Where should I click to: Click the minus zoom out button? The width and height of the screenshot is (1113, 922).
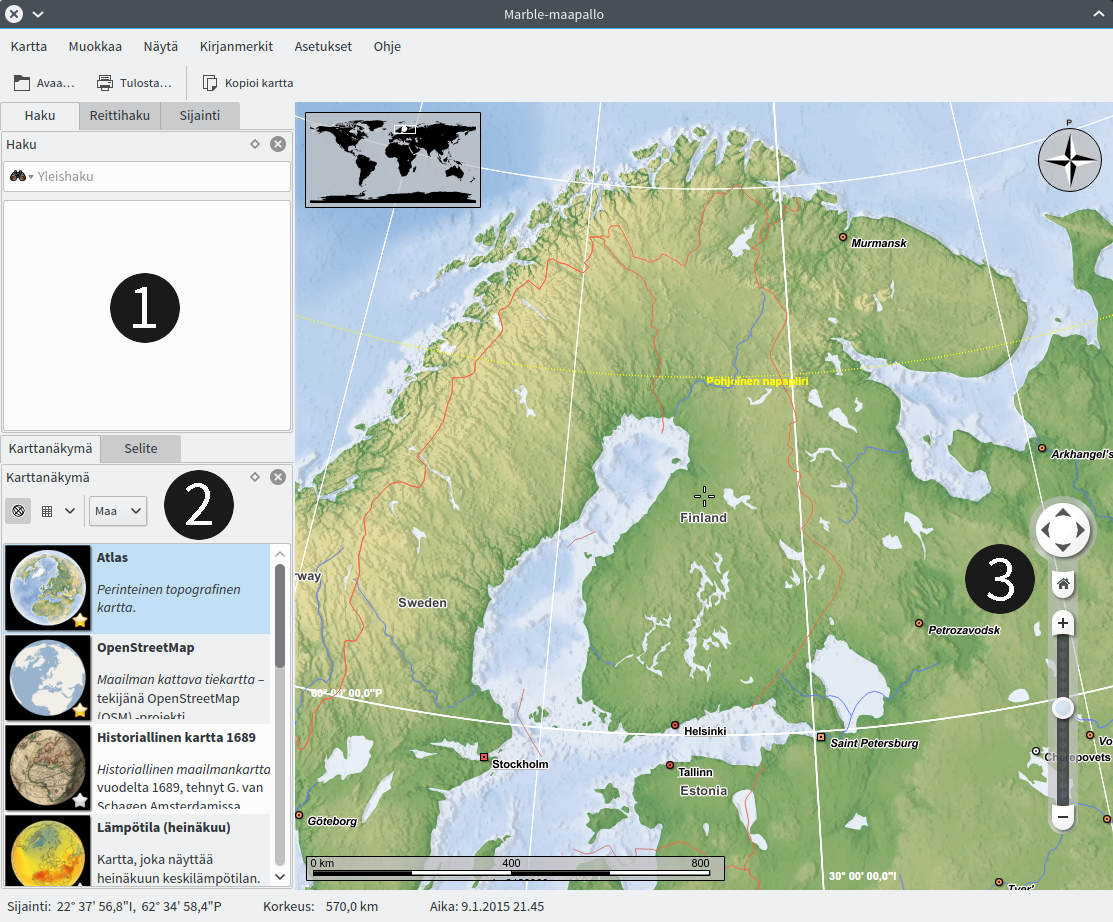1063,817
